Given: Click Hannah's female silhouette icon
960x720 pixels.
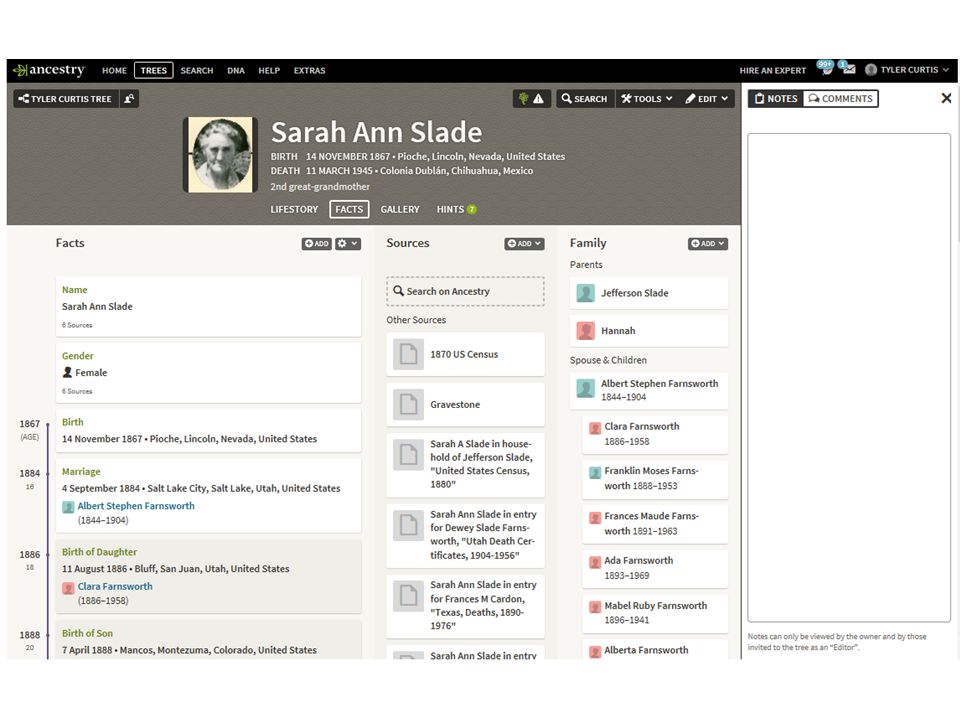Looking at the screenshot, I should (585, 331).
